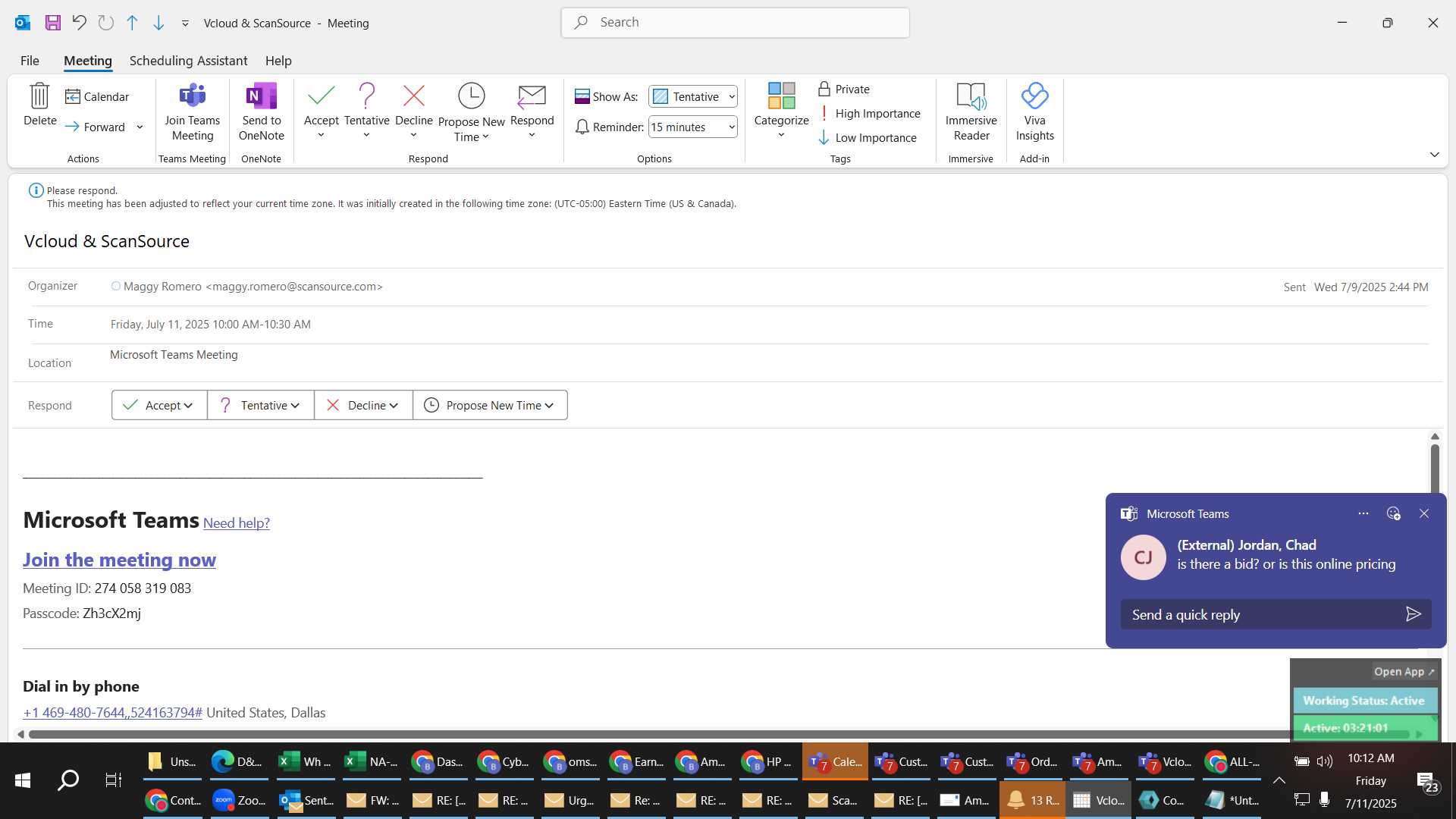The width and height of the screenshot is (1456, 819).
Task: Click Join Teams Meeting in the ribbon
Action: tap(193, 112)
